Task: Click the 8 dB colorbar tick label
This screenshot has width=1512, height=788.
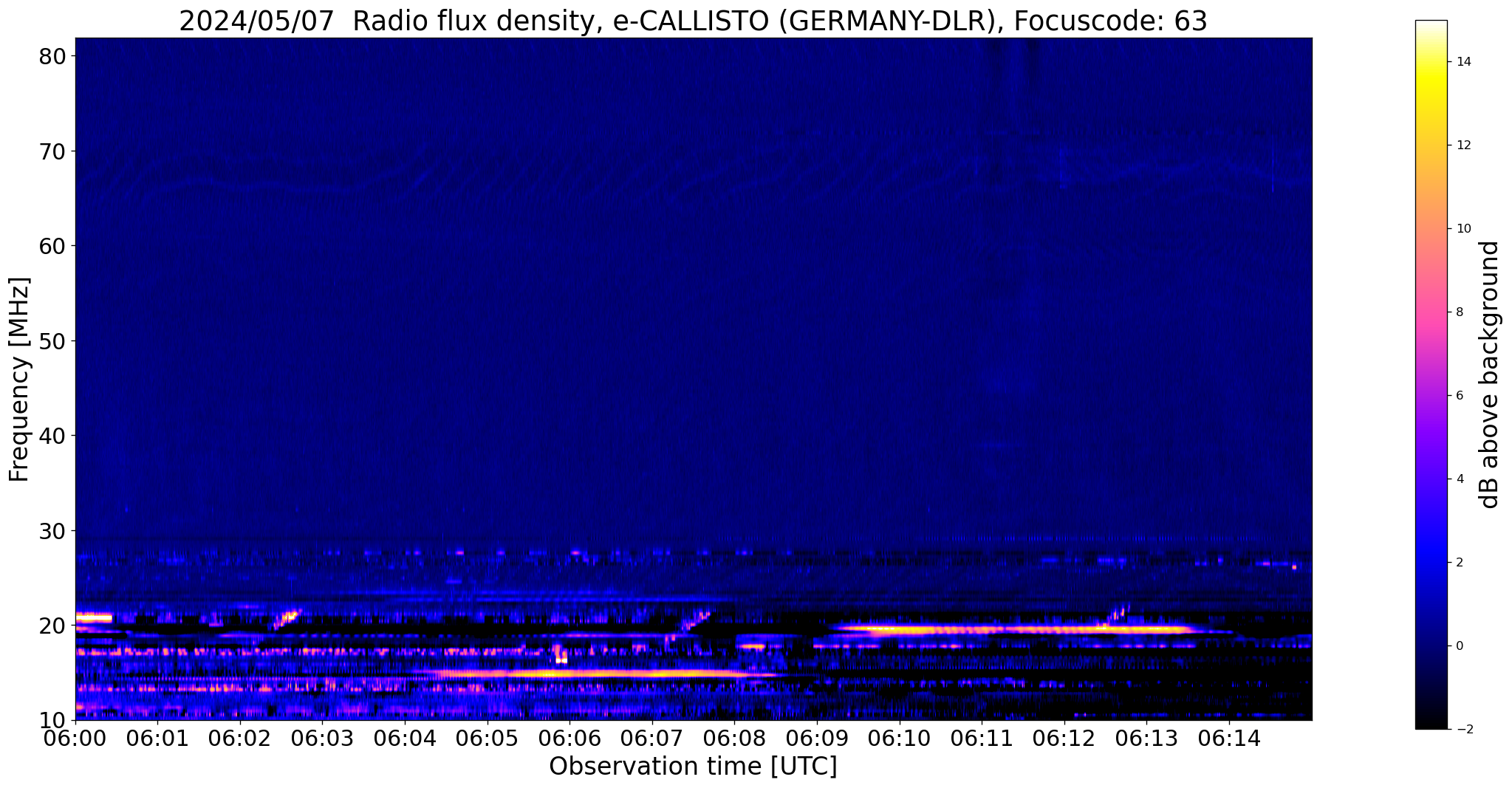Action: tap(1459, 312)
